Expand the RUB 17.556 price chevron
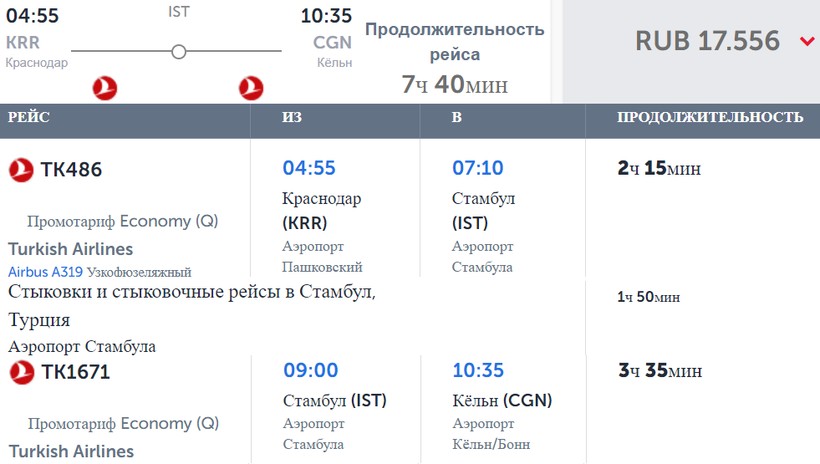The image size is (820, 464). 807,41
